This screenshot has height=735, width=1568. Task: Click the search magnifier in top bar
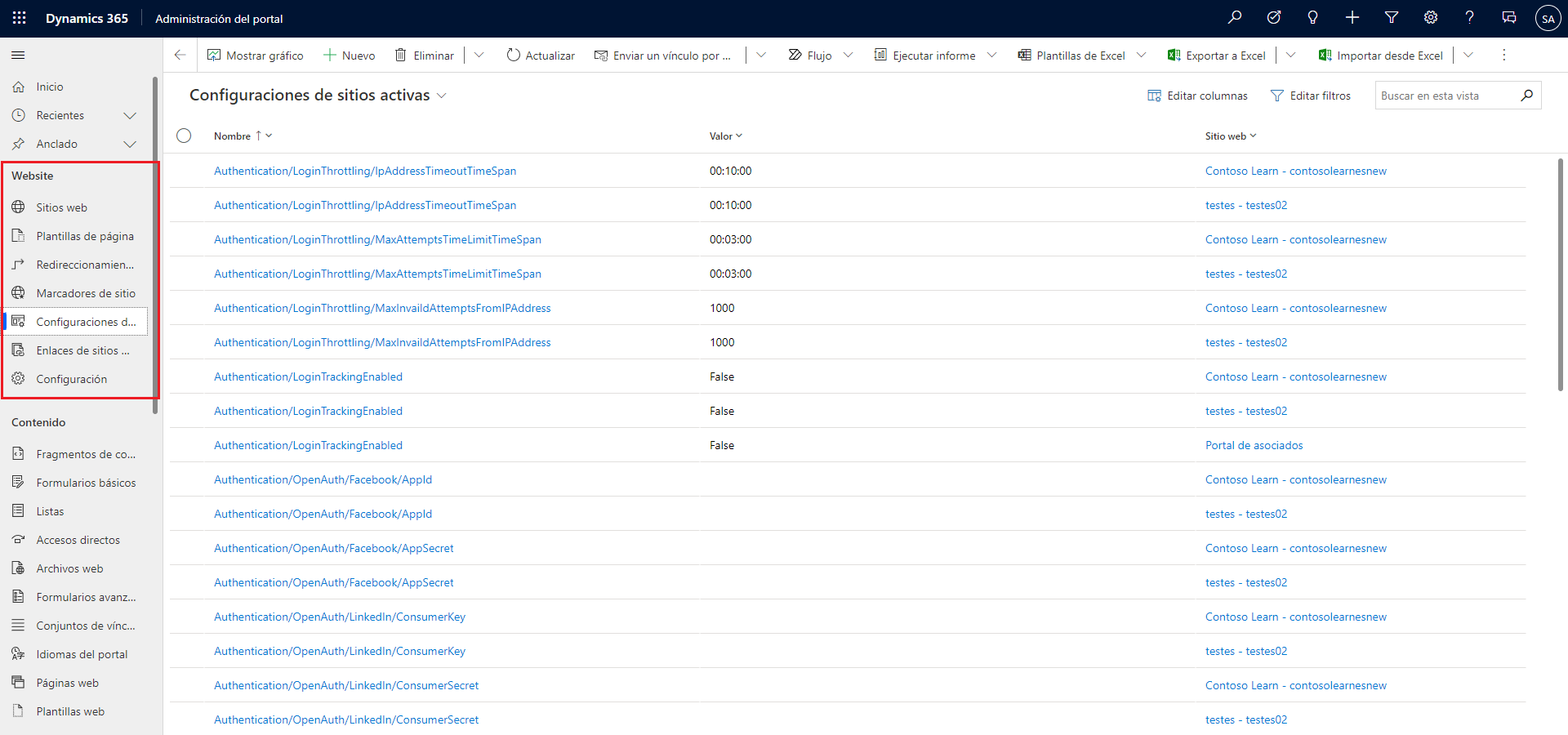pos(1235,18)
